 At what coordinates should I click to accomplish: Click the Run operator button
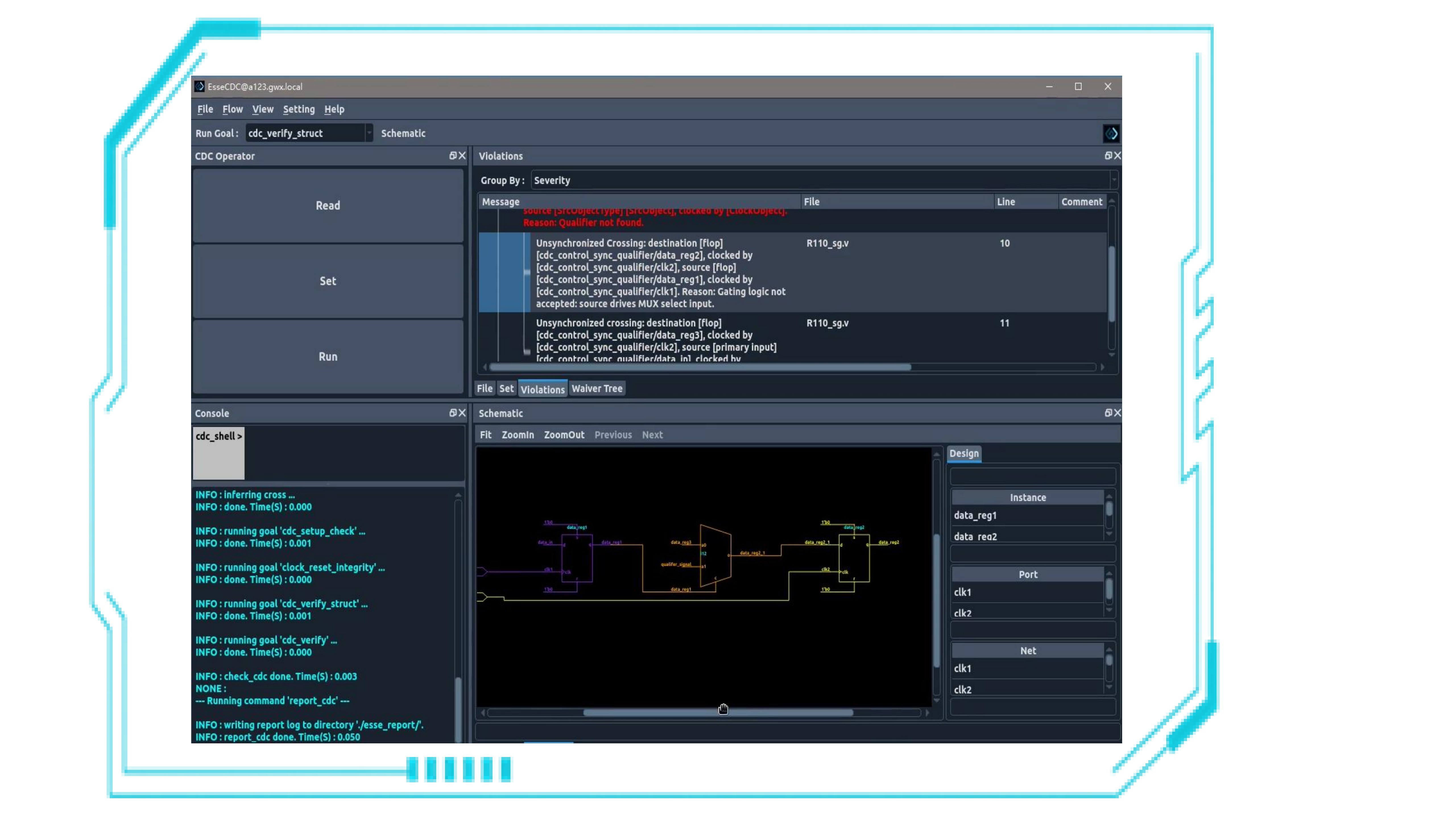[328, 357]
